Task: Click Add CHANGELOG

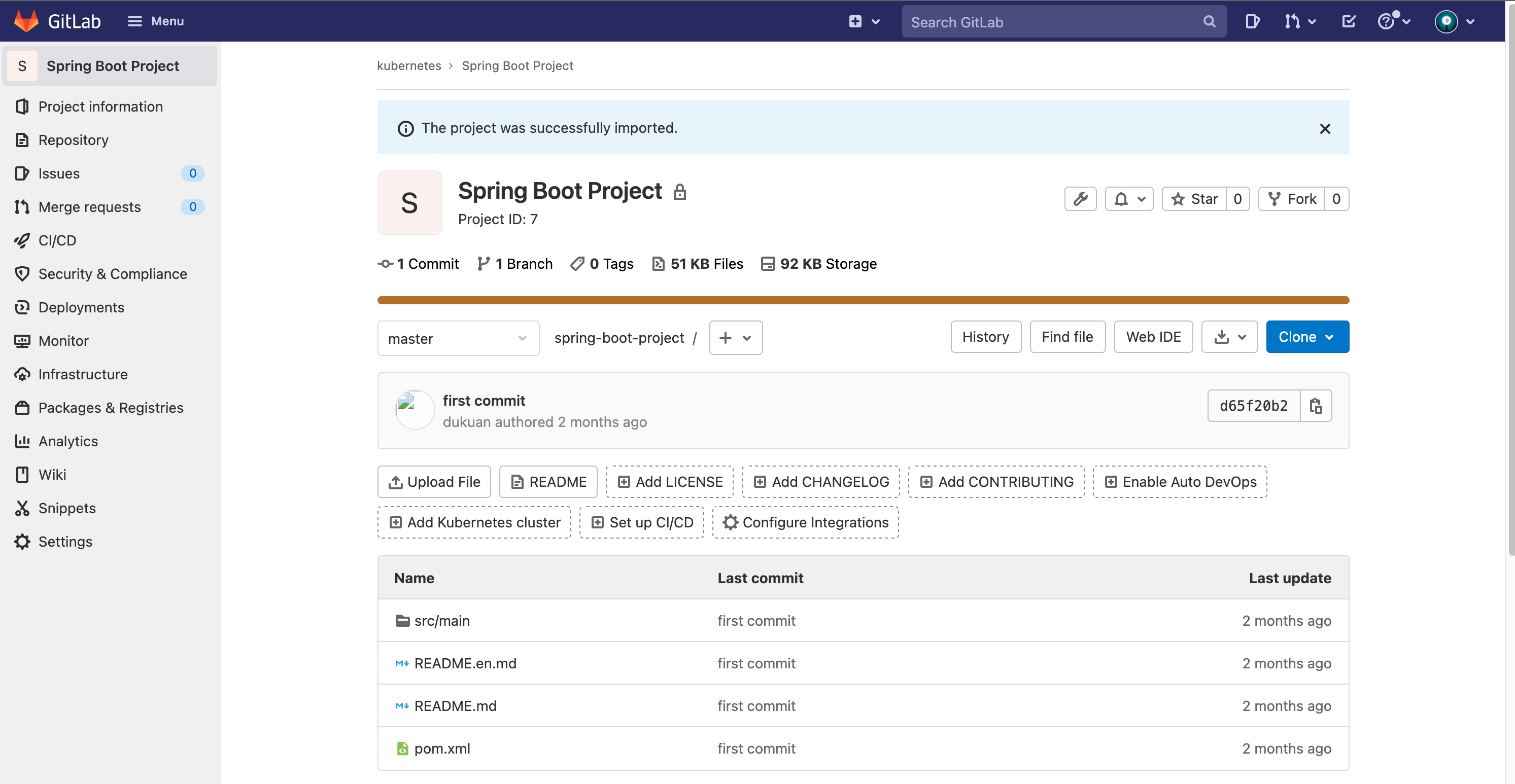Action: 820,482
